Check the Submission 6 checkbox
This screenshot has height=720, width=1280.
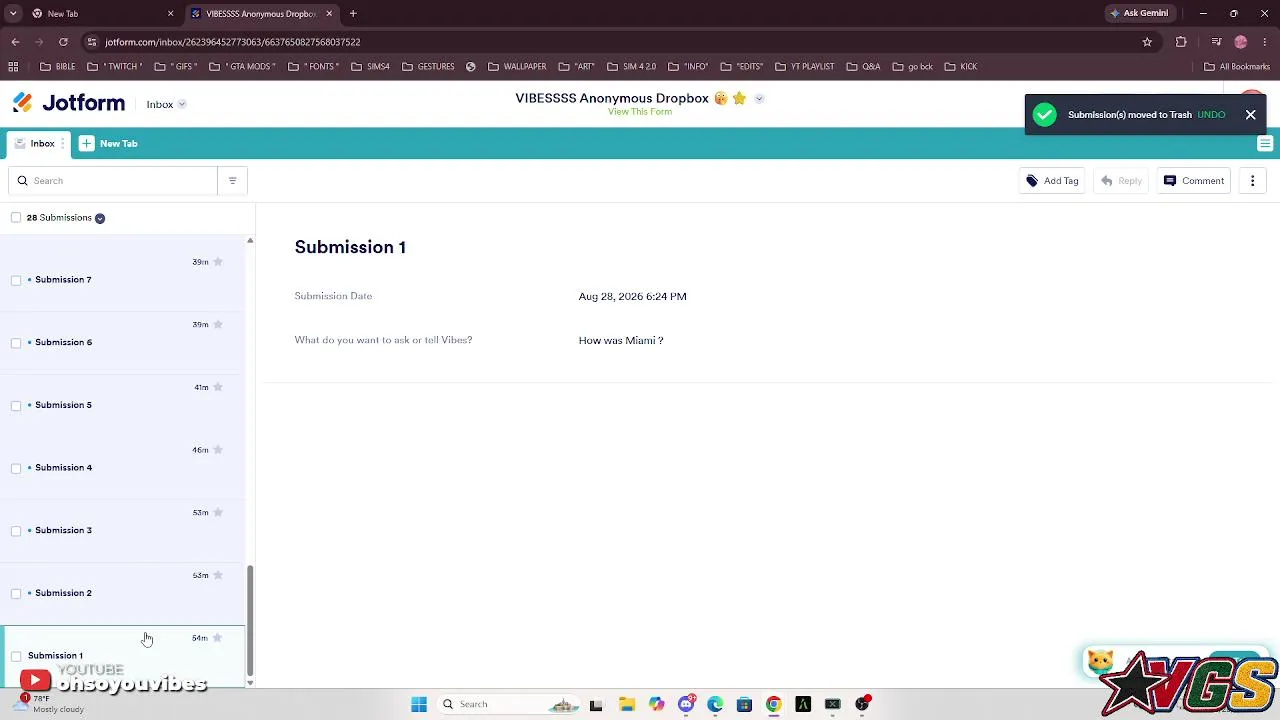click(x=16, y=343)
